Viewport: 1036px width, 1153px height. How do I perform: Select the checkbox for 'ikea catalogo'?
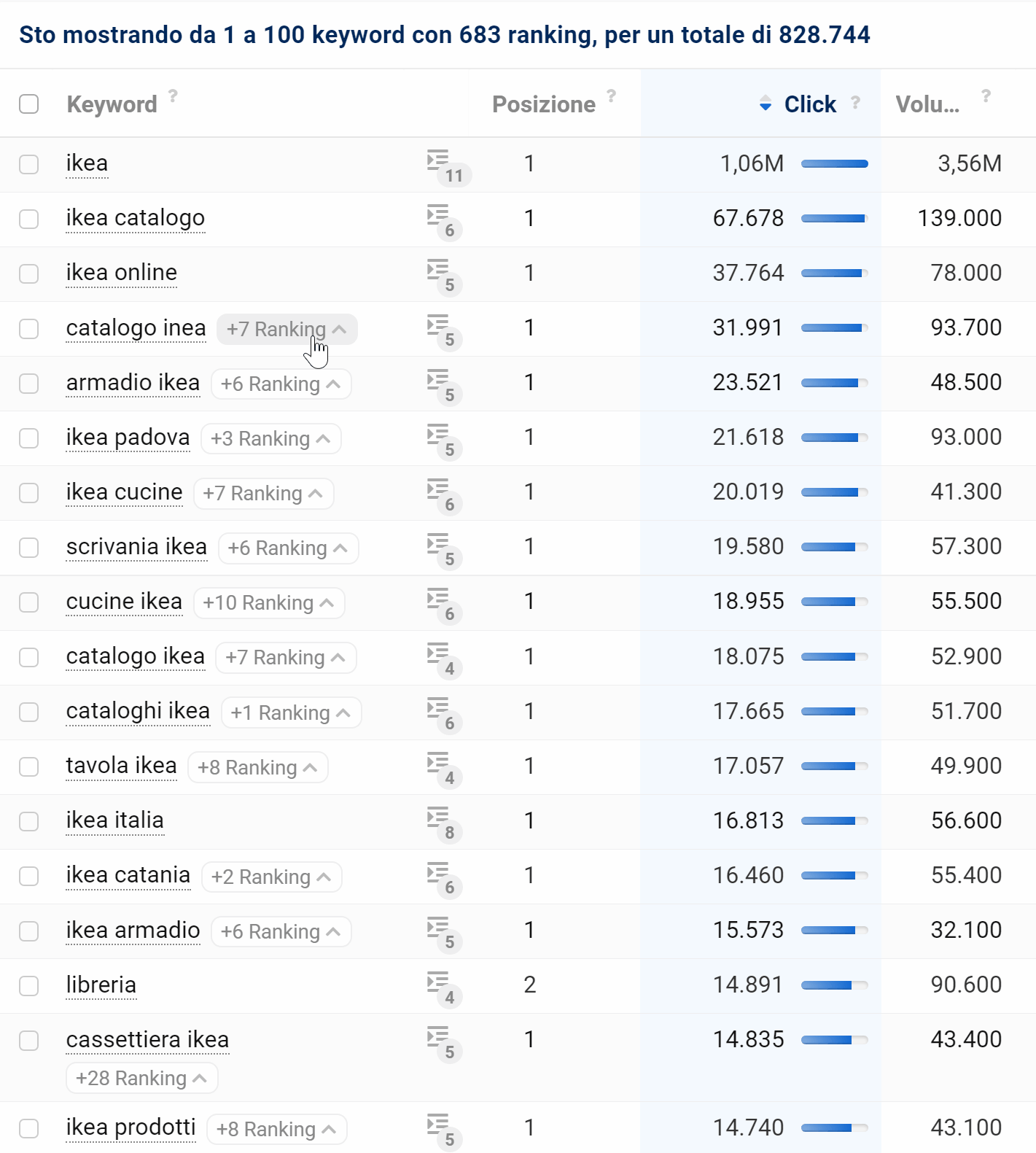pos(29,219)
